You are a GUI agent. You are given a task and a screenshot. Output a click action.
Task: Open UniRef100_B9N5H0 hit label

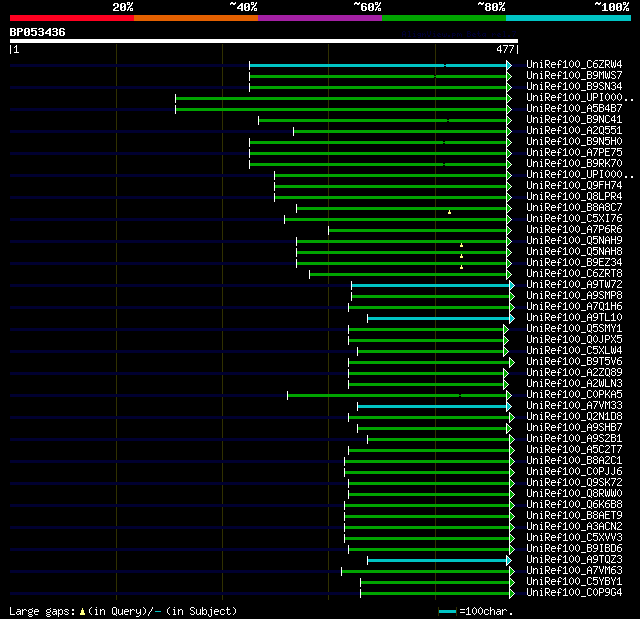coord(574,142)
